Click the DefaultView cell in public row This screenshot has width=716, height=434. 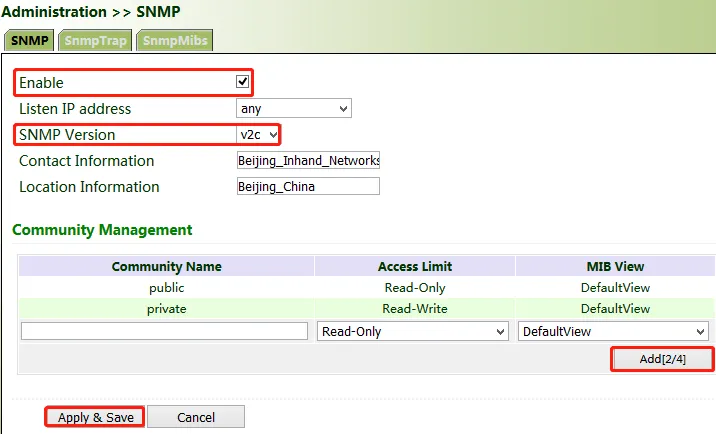(x=615, y=288)
